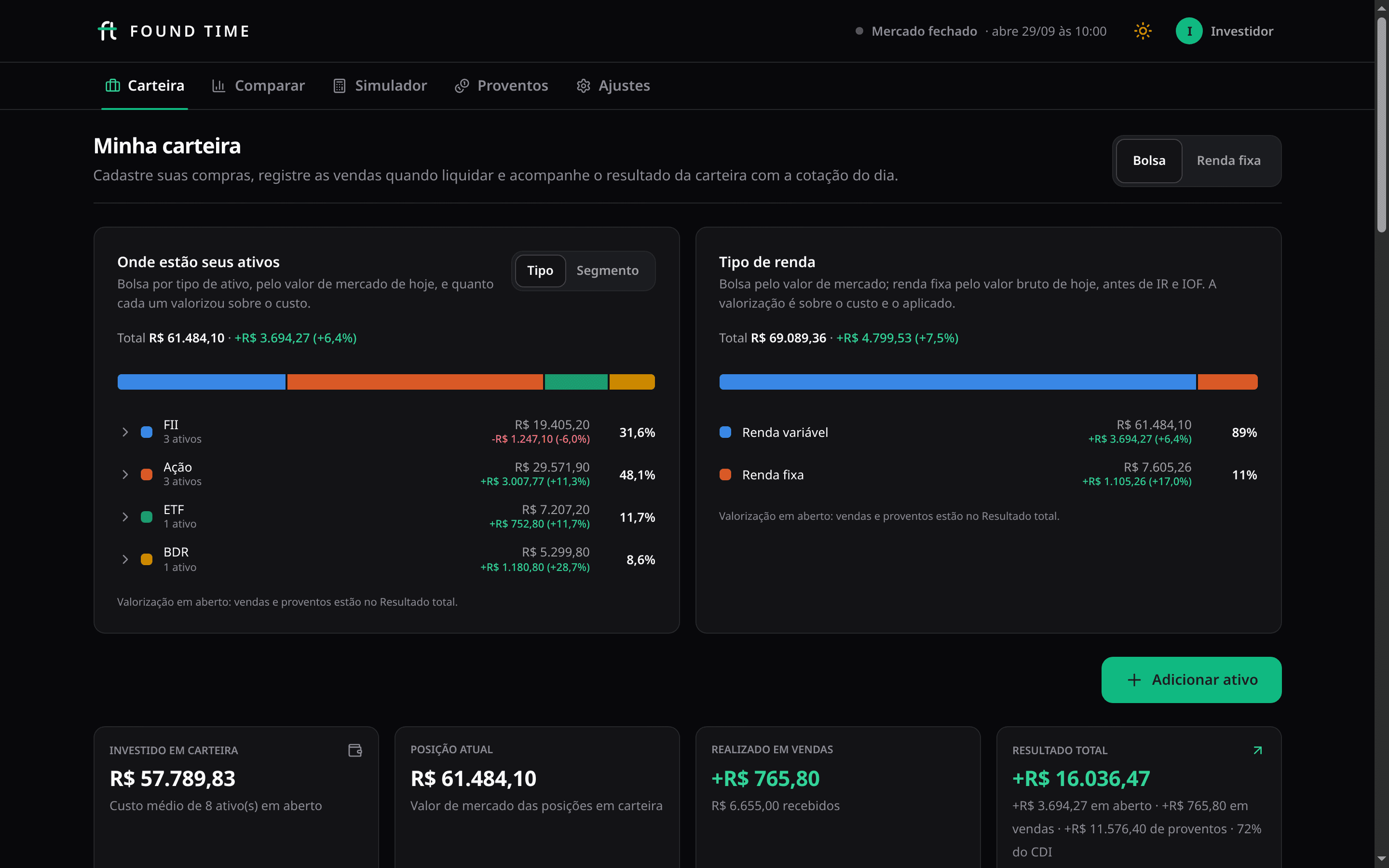The image size is (1389, 868).
Task: Click the ETF gain +R$ 752,80 (+11,7%)
Action: (539, 524)
